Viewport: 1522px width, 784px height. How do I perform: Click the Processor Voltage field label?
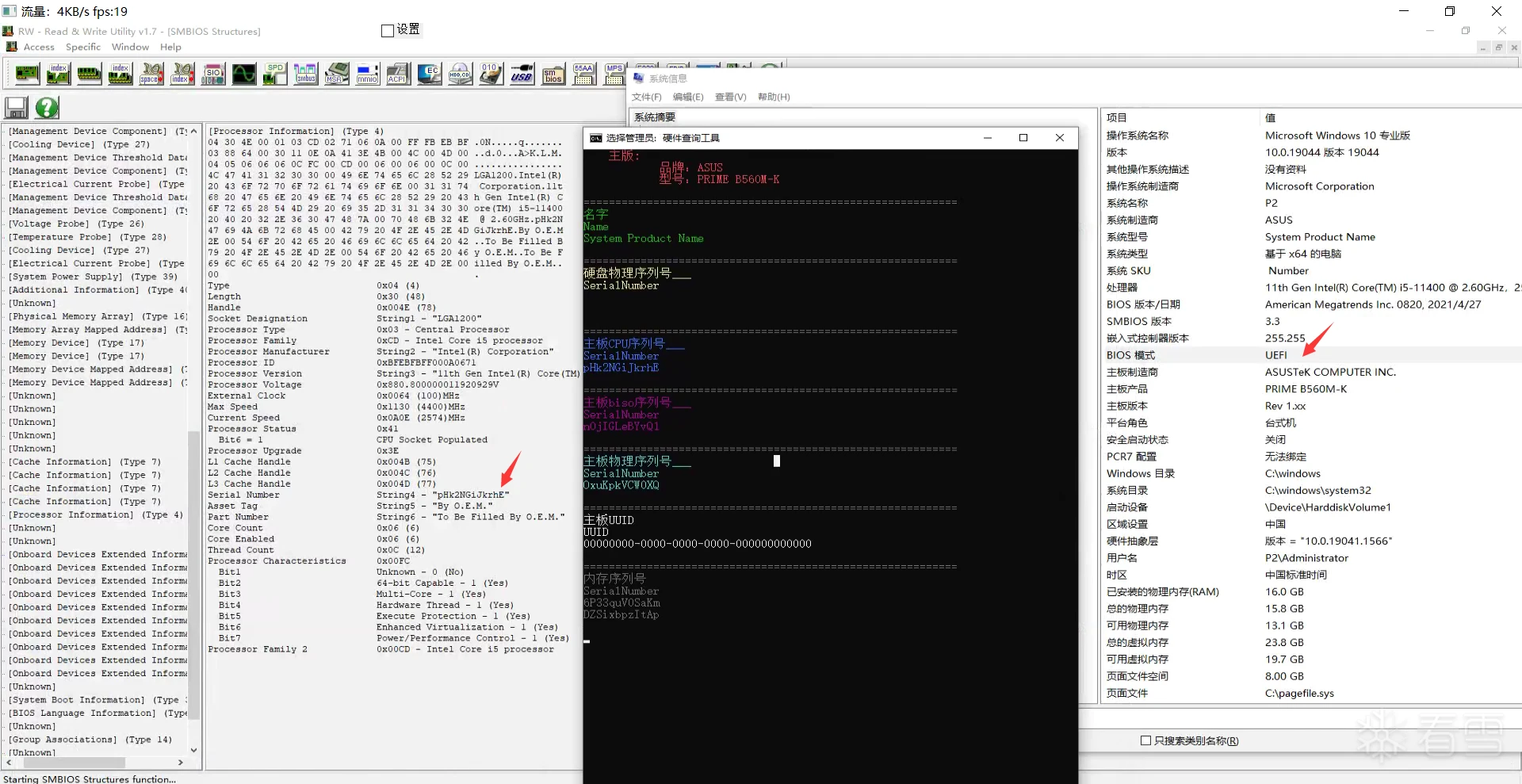click(x=254, y=384)
